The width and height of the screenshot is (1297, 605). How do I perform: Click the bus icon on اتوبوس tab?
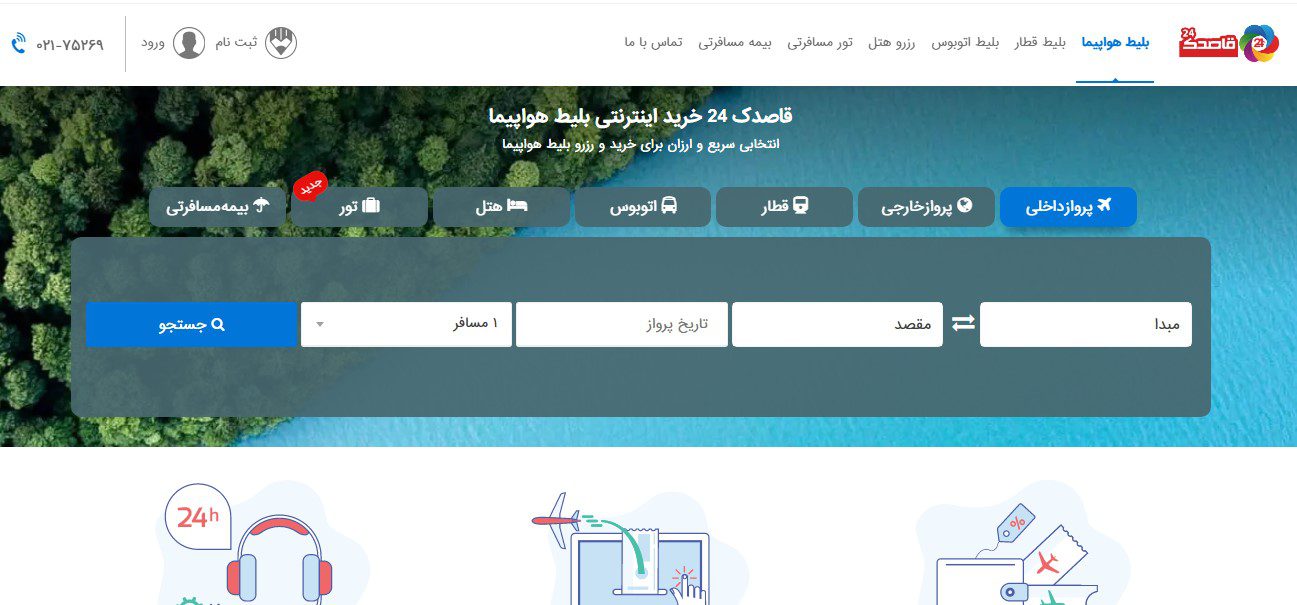tap(669, 206)
